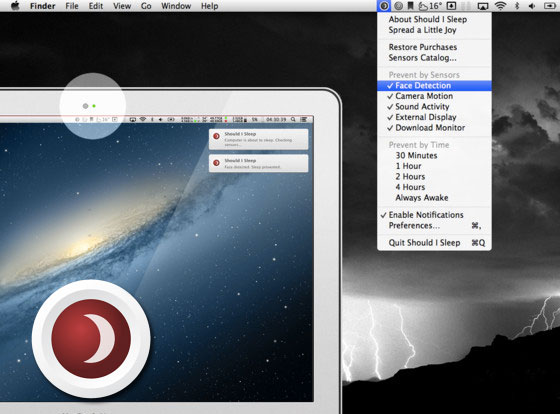Toggle Download Monitor sensor

[x=434, y=128]
